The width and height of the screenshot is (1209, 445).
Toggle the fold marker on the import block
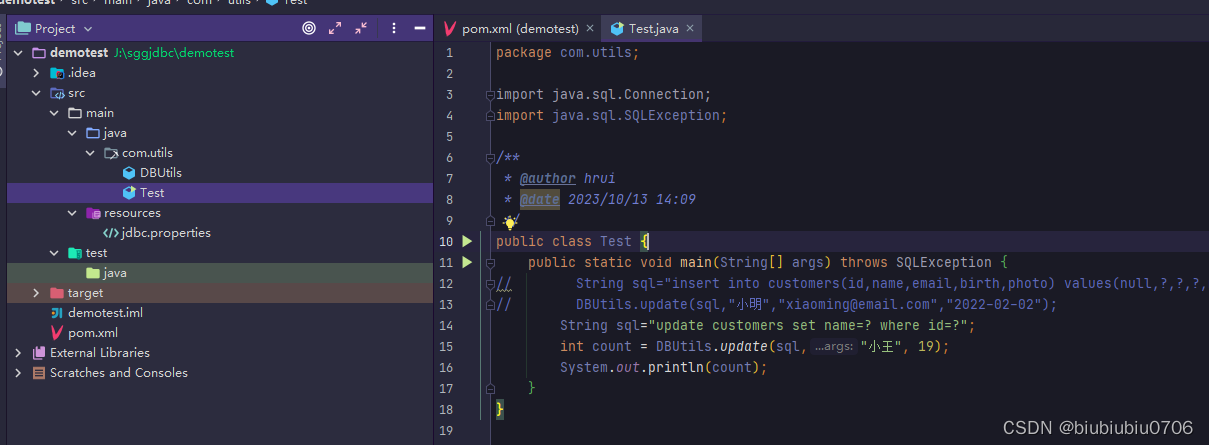tap(489, 95)
